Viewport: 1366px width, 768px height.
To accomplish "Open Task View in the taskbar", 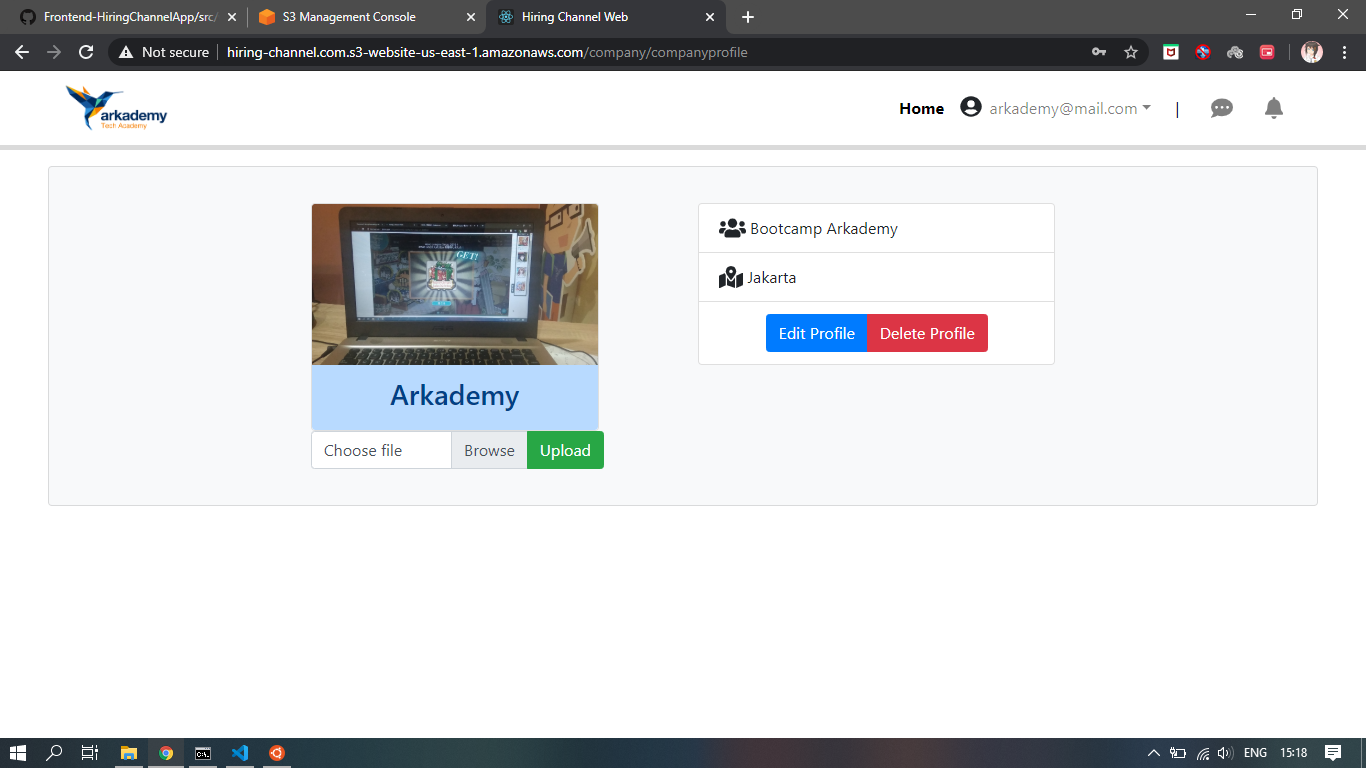I will click(90, 753).
